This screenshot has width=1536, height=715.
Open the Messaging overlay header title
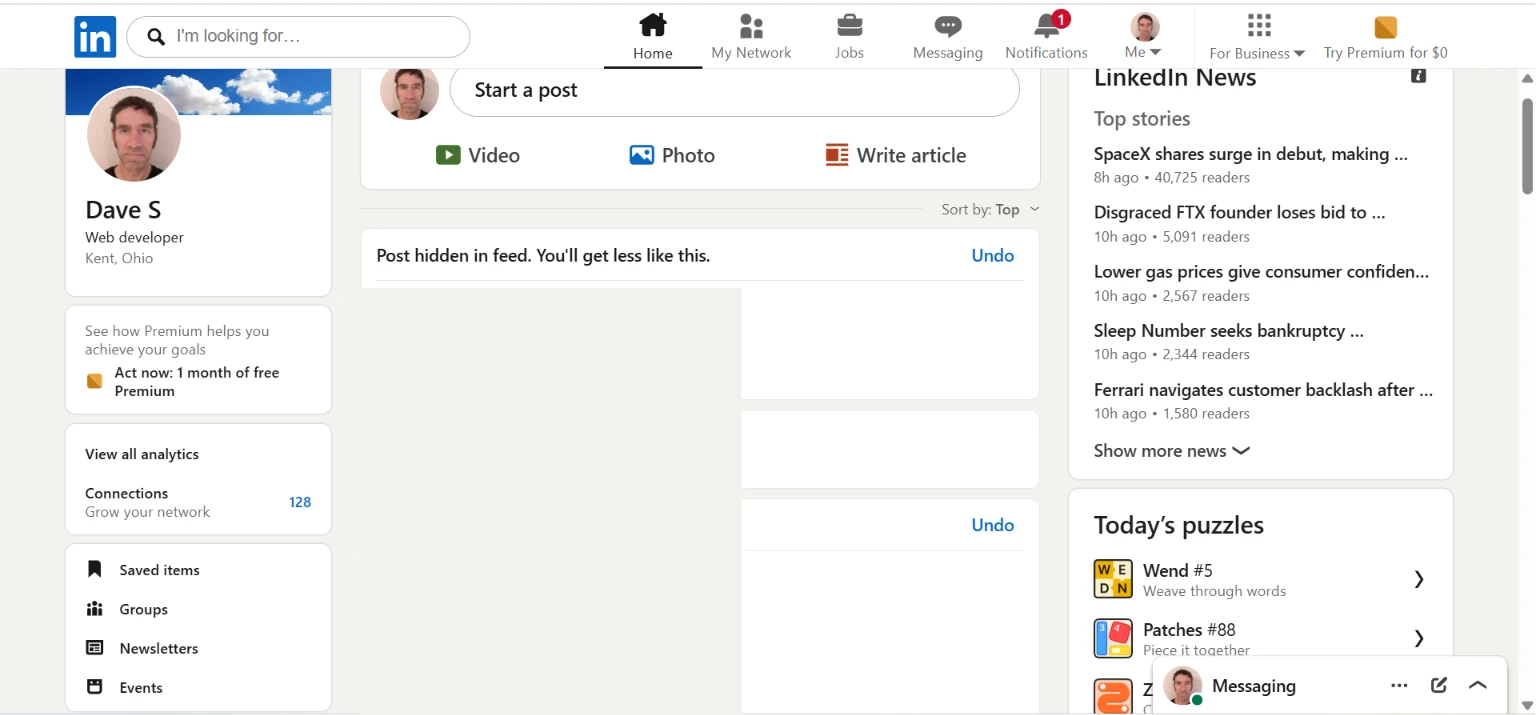pyautogui.click(x=1254, y=686)
